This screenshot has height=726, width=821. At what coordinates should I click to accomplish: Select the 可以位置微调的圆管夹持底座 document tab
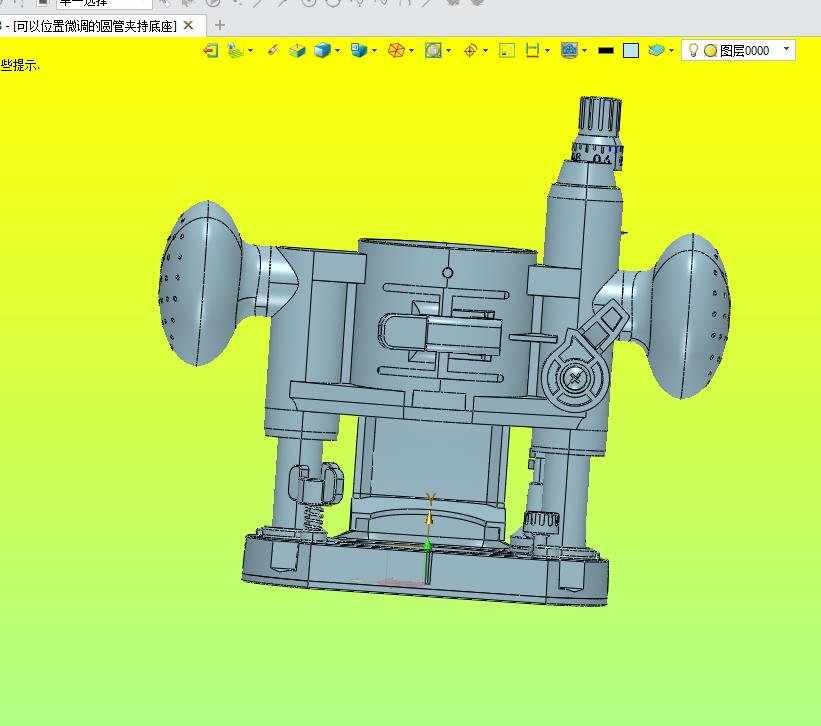(94, 26)
